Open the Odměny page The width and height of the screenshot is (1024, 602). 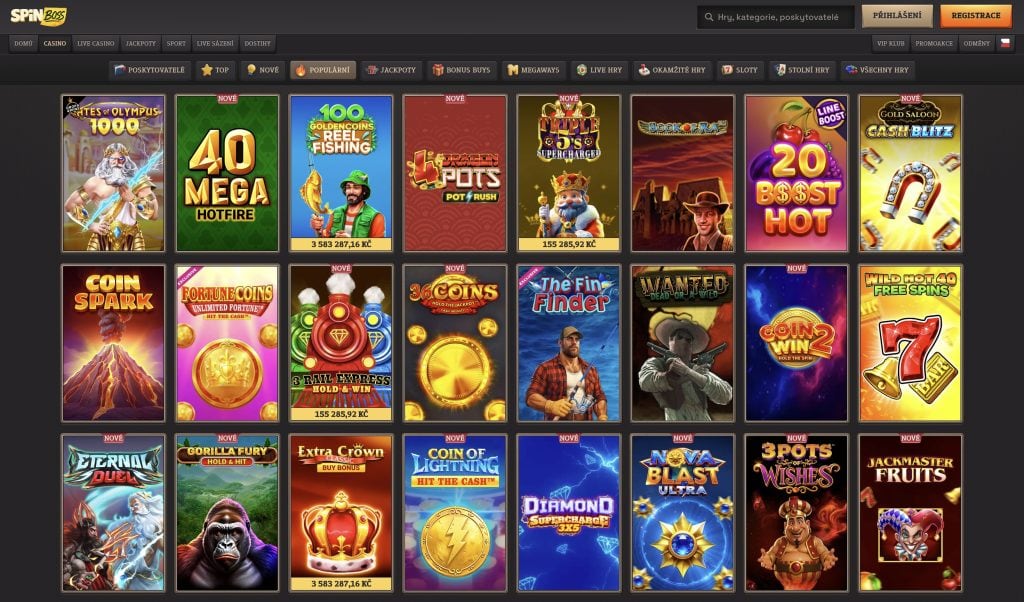pos(977,44)
